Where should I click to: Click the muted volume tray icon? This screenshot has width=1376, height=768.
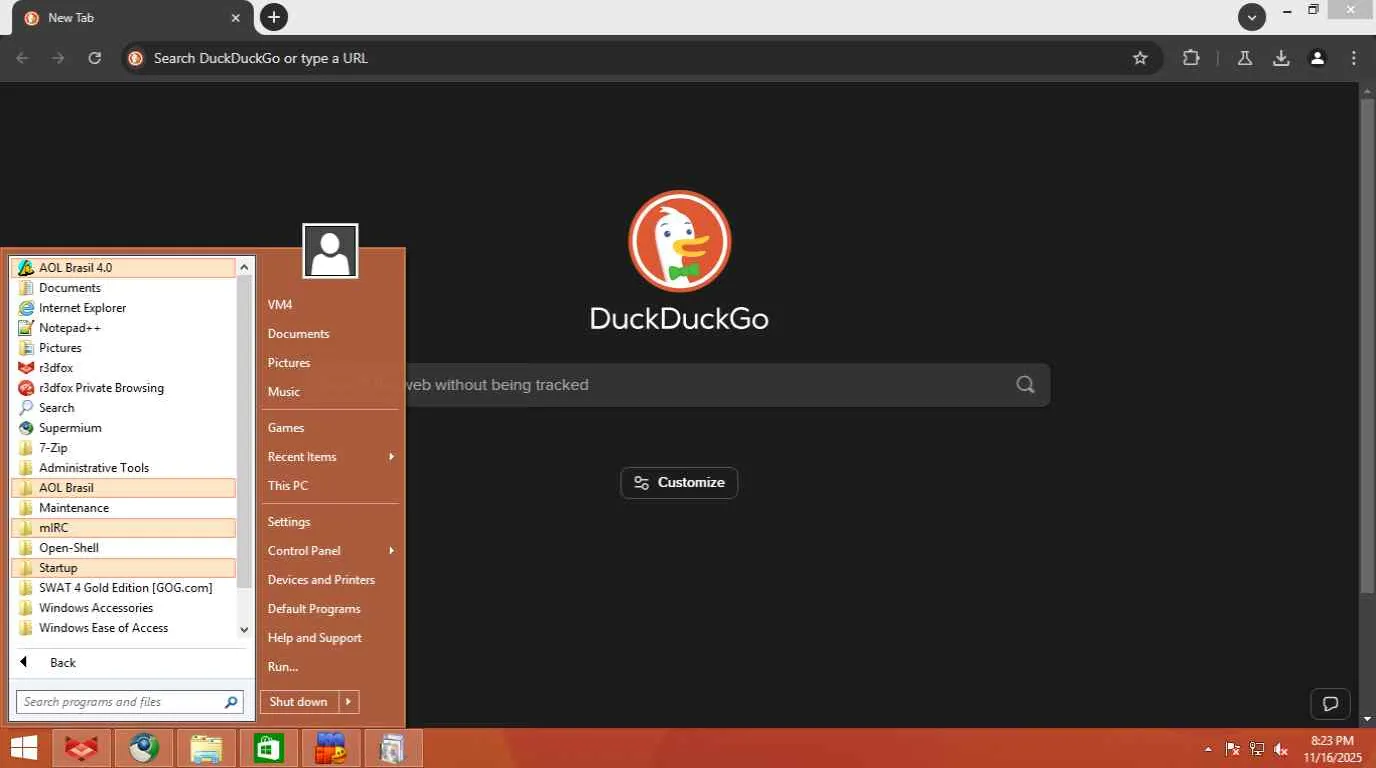pos(1281,749)
